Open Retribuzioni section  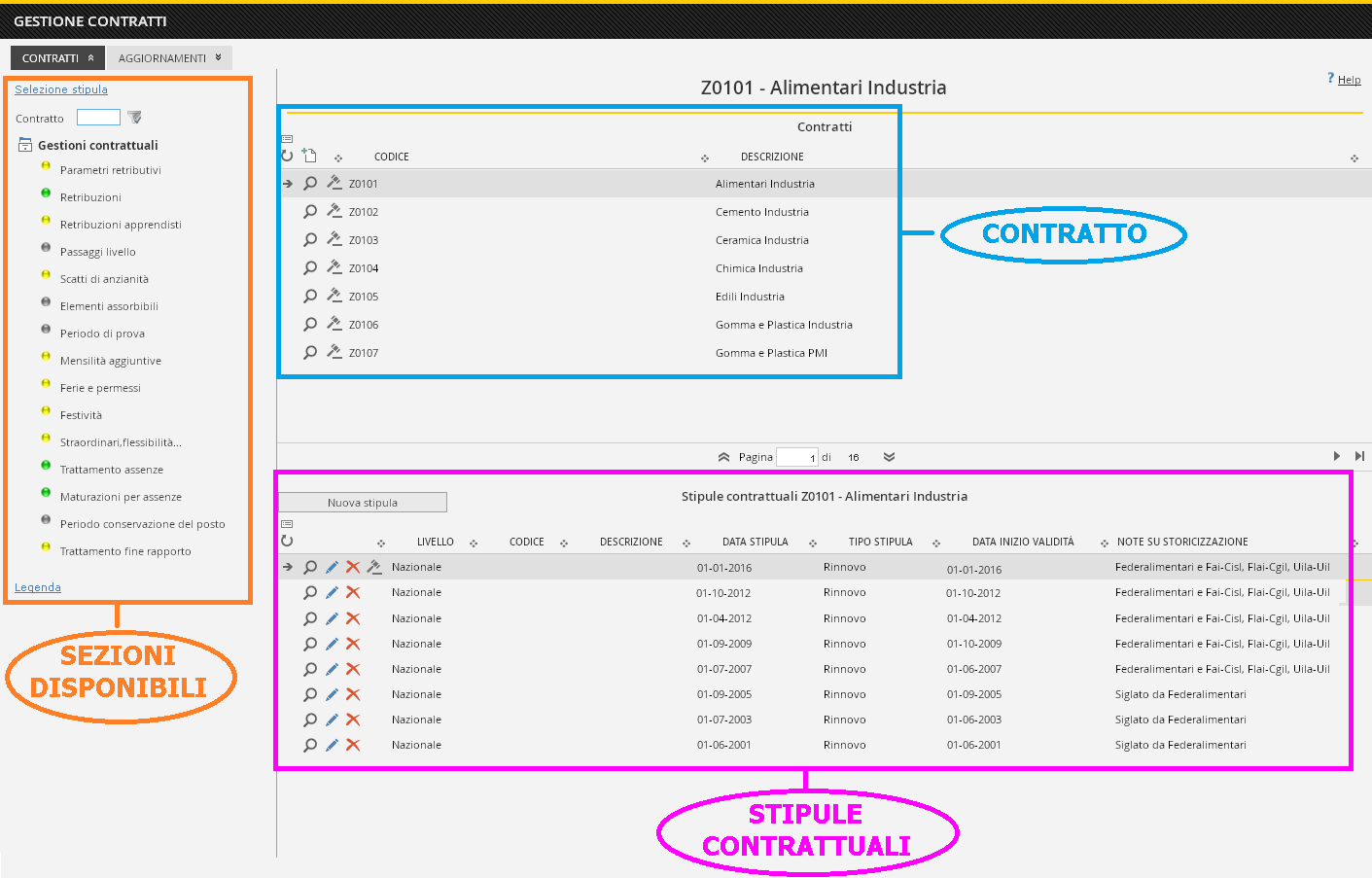tap(90, 197)
